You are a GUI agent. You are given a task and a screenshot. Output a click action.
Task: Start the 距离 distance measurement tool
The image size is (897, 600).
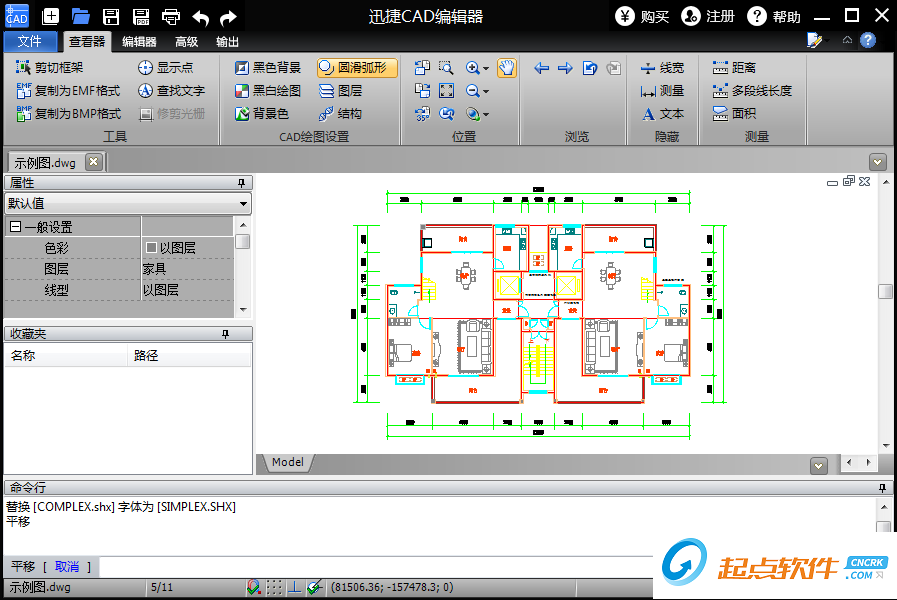tap(745, 68)
